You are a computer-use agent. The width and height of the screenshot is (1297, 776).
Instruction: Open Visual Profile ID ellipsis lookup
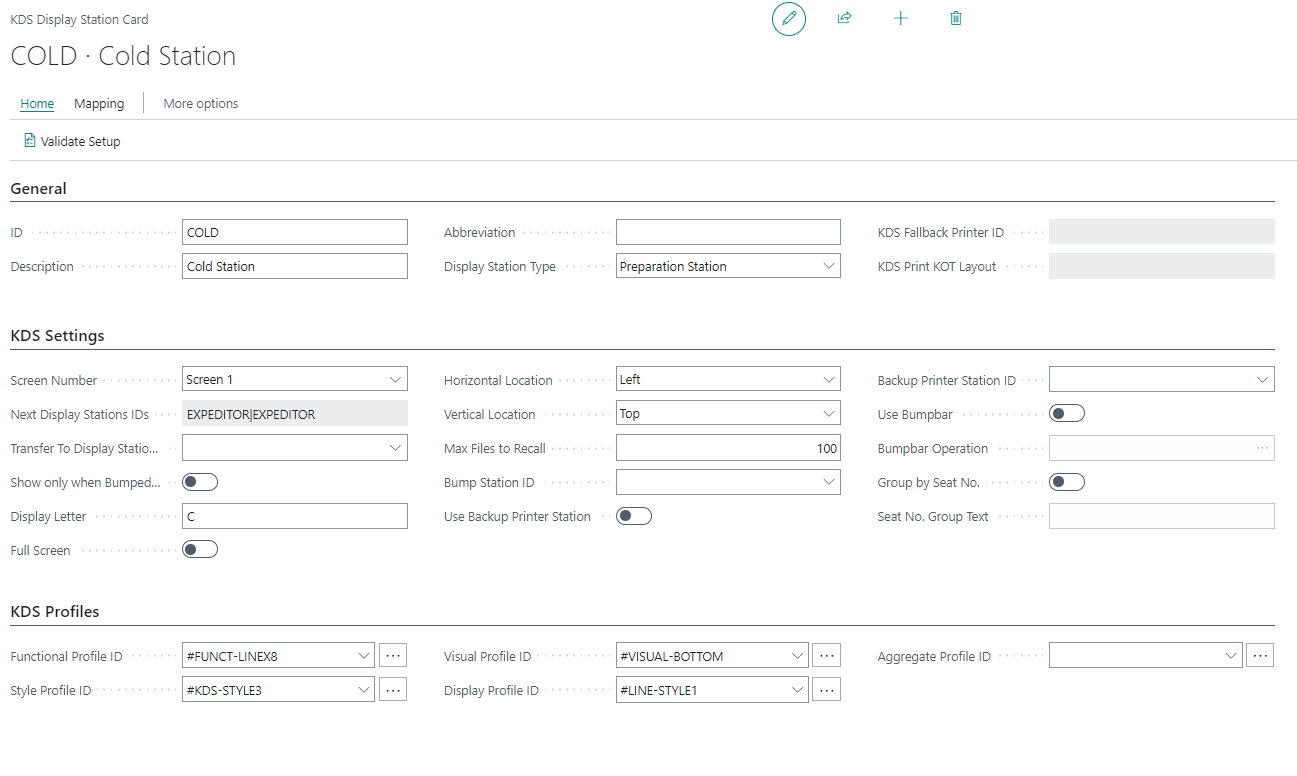(826, 656)
